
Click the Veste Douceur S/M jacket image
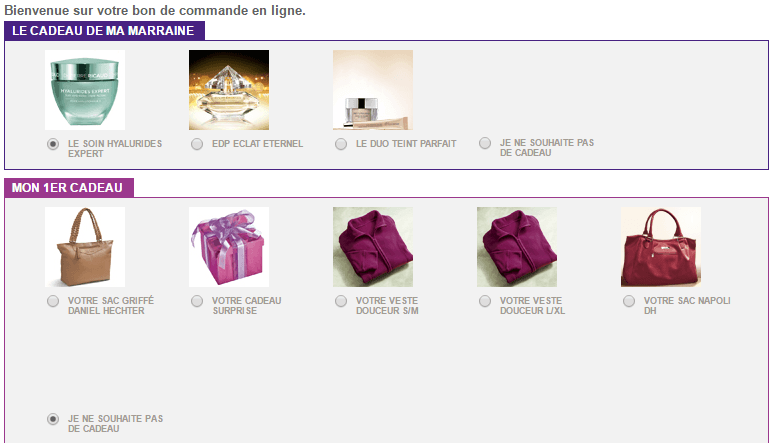pos(373,247)
